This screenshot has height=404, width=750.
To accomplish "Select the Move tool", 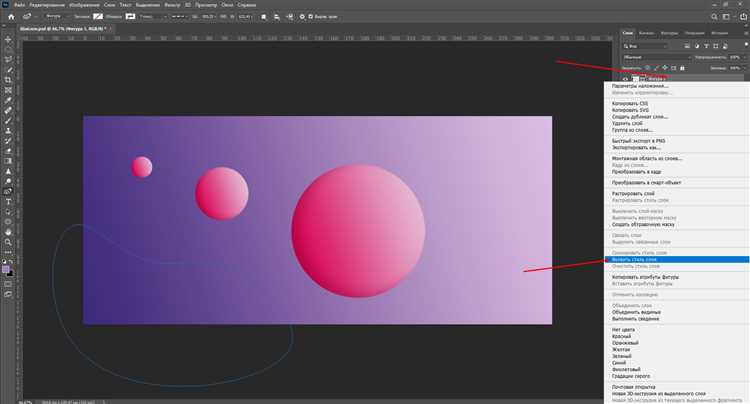I will (x=8, y=39).
